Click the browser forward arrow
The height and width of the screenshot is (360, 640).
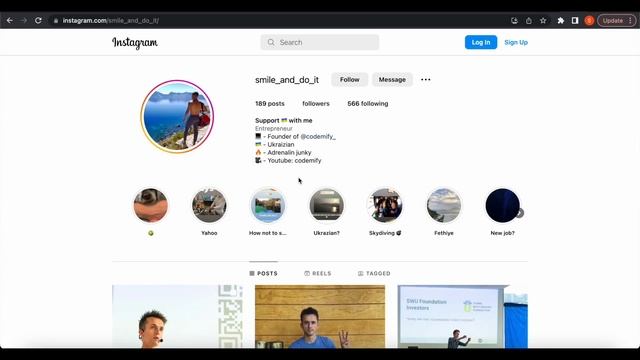pyautogui.click(x=24, y=20)
